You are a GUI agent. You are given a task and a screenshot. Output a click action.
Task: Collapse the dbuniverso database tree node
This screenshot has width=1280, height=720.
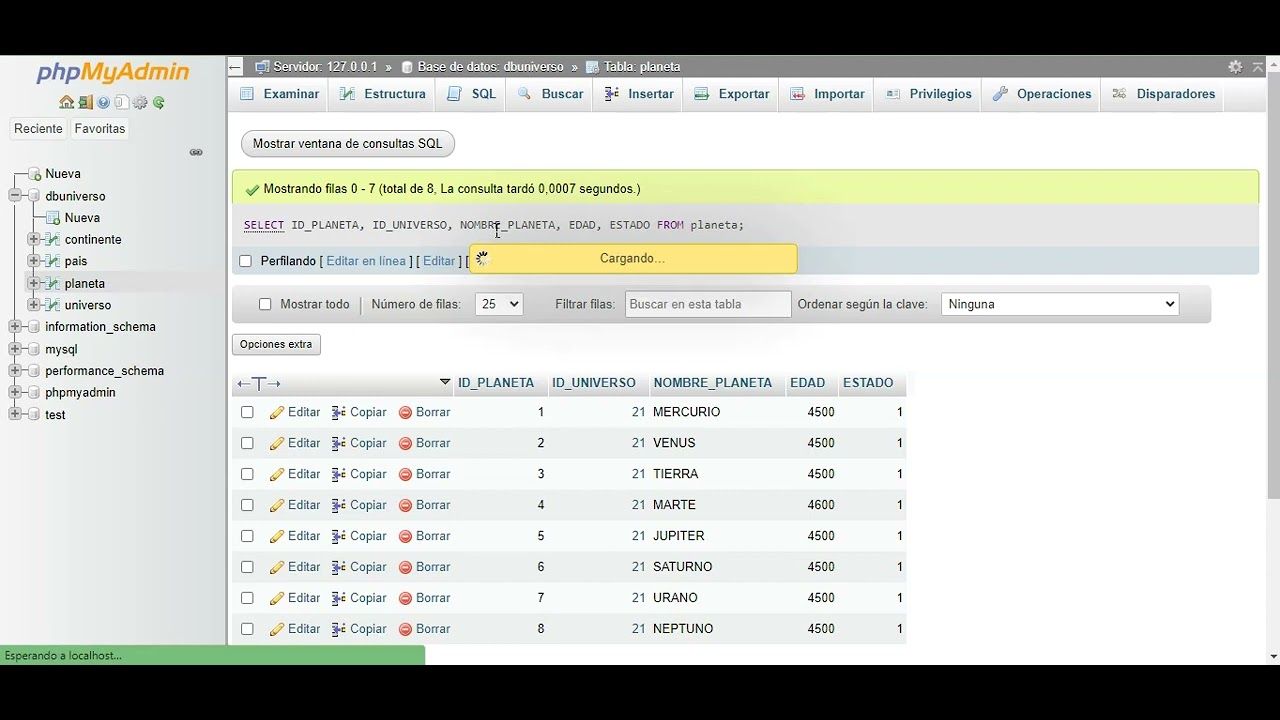15,196
